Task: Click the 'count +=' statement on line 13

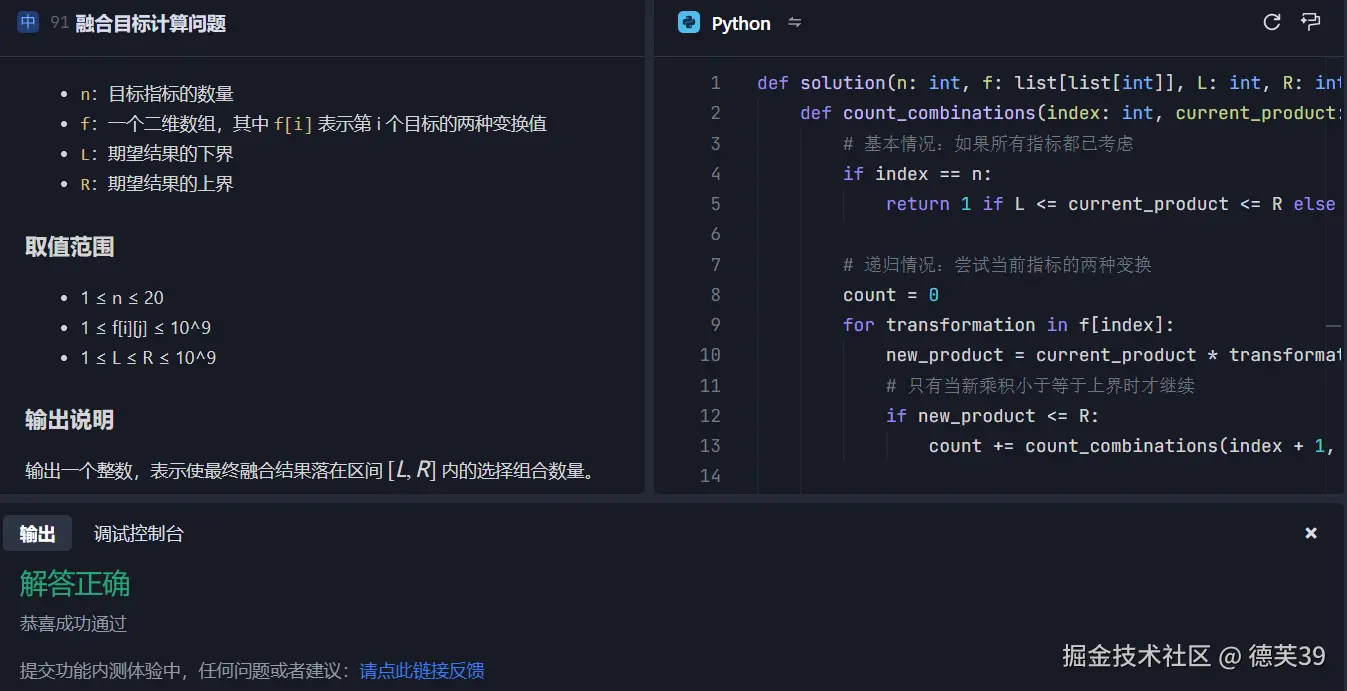Action: (x=1133, y=446)
